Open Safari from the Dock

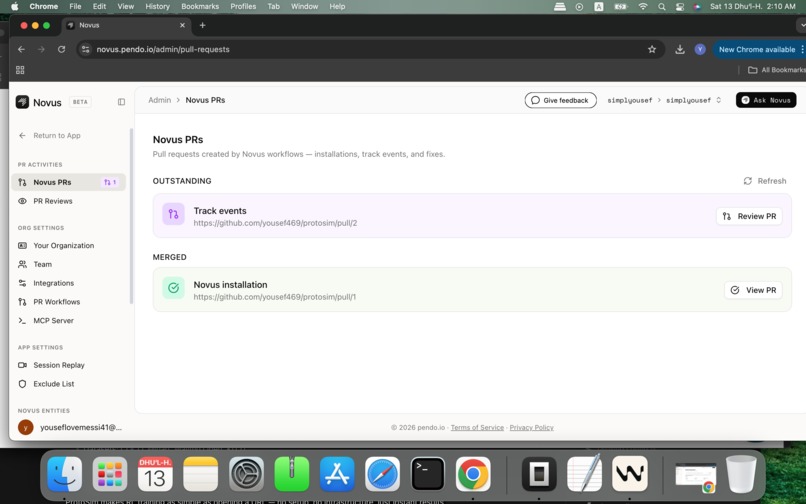point(382,474)
